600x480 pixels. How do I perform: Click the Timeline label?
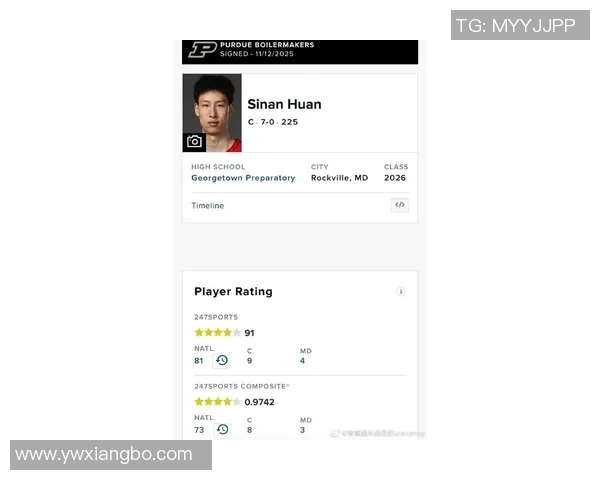coord(208,206)
